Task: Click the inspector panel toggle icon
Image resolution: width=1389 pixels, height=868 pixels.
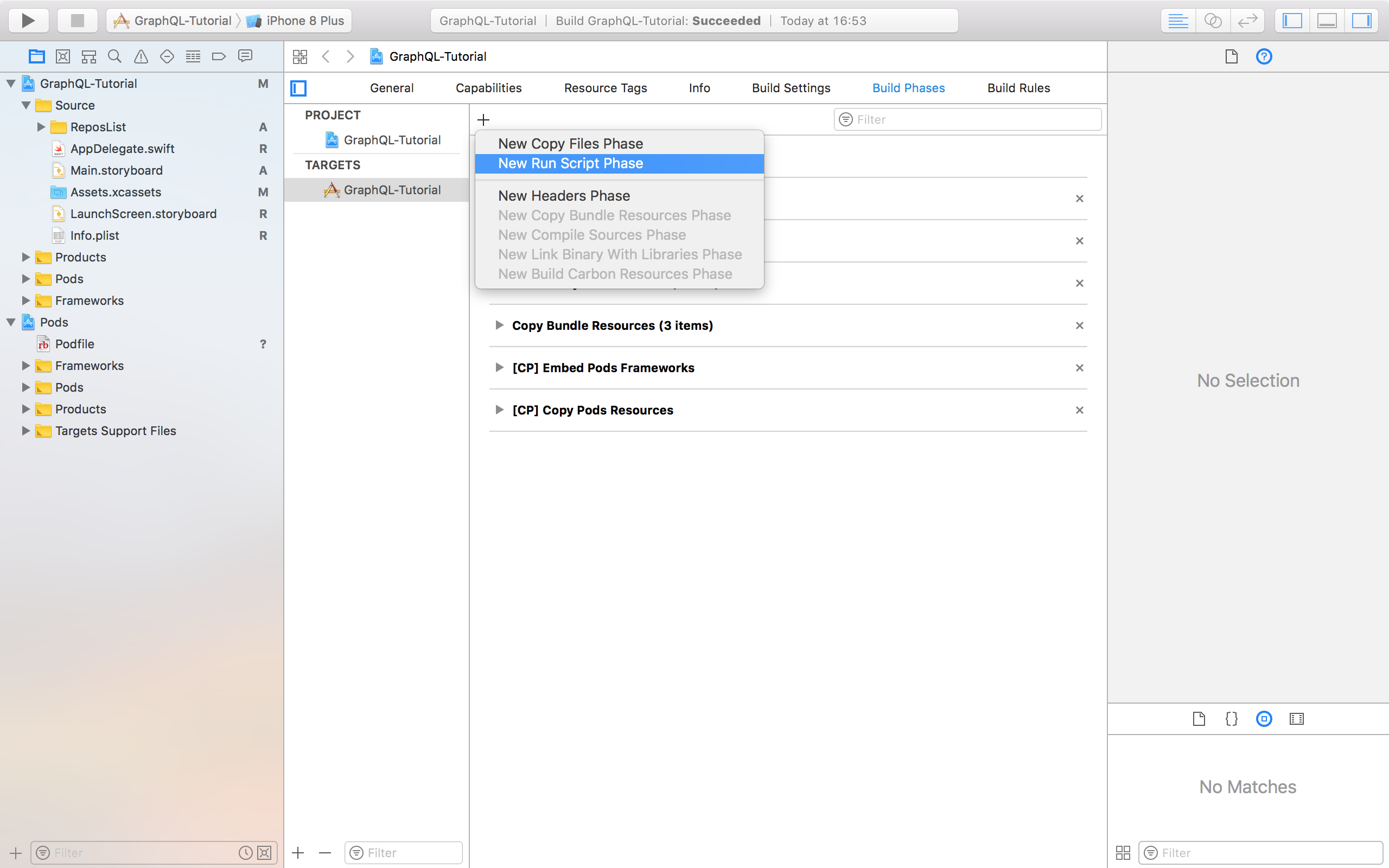Action: (x=1363, y=19)
